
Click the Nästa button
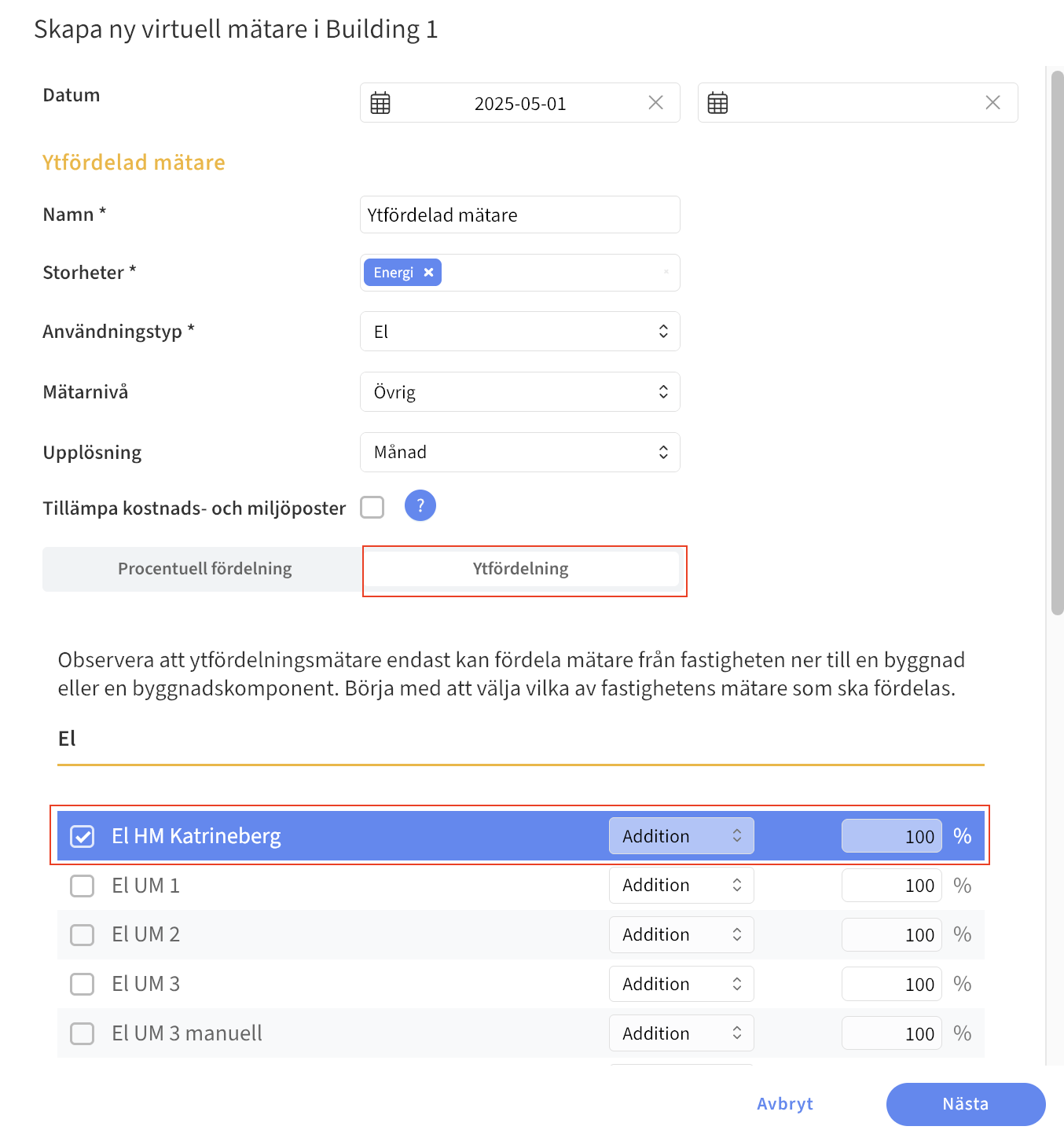point(965,1104)
